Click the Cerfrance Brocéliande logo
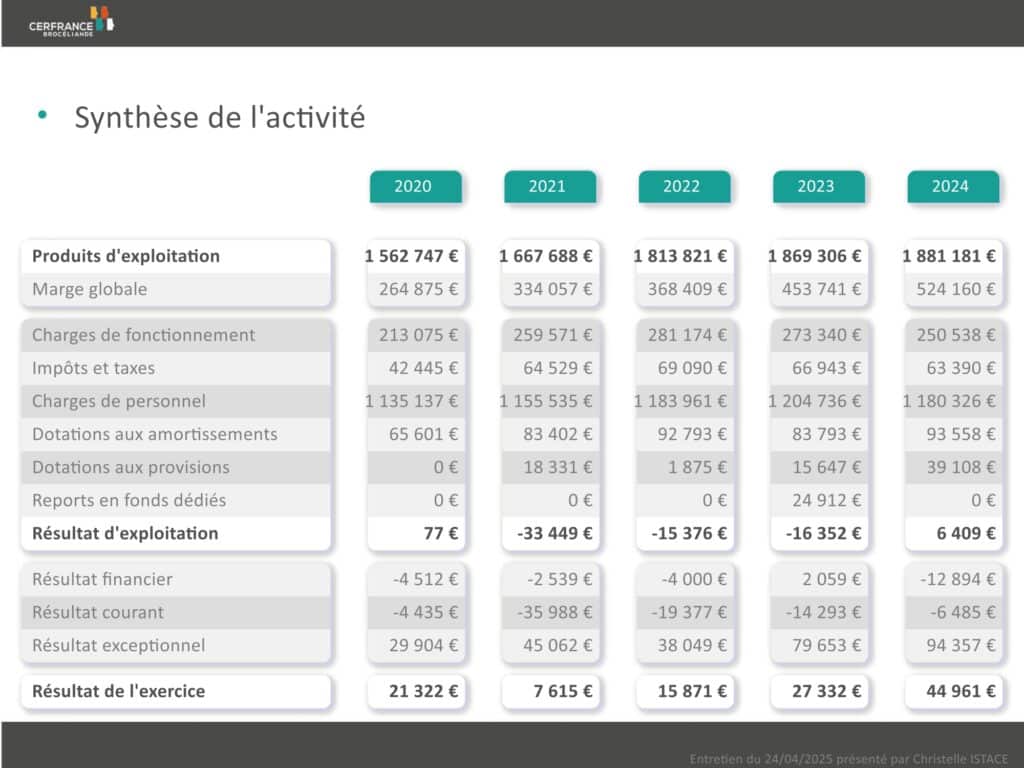Viewport: 1024px width, 768px height. (71, 22)
